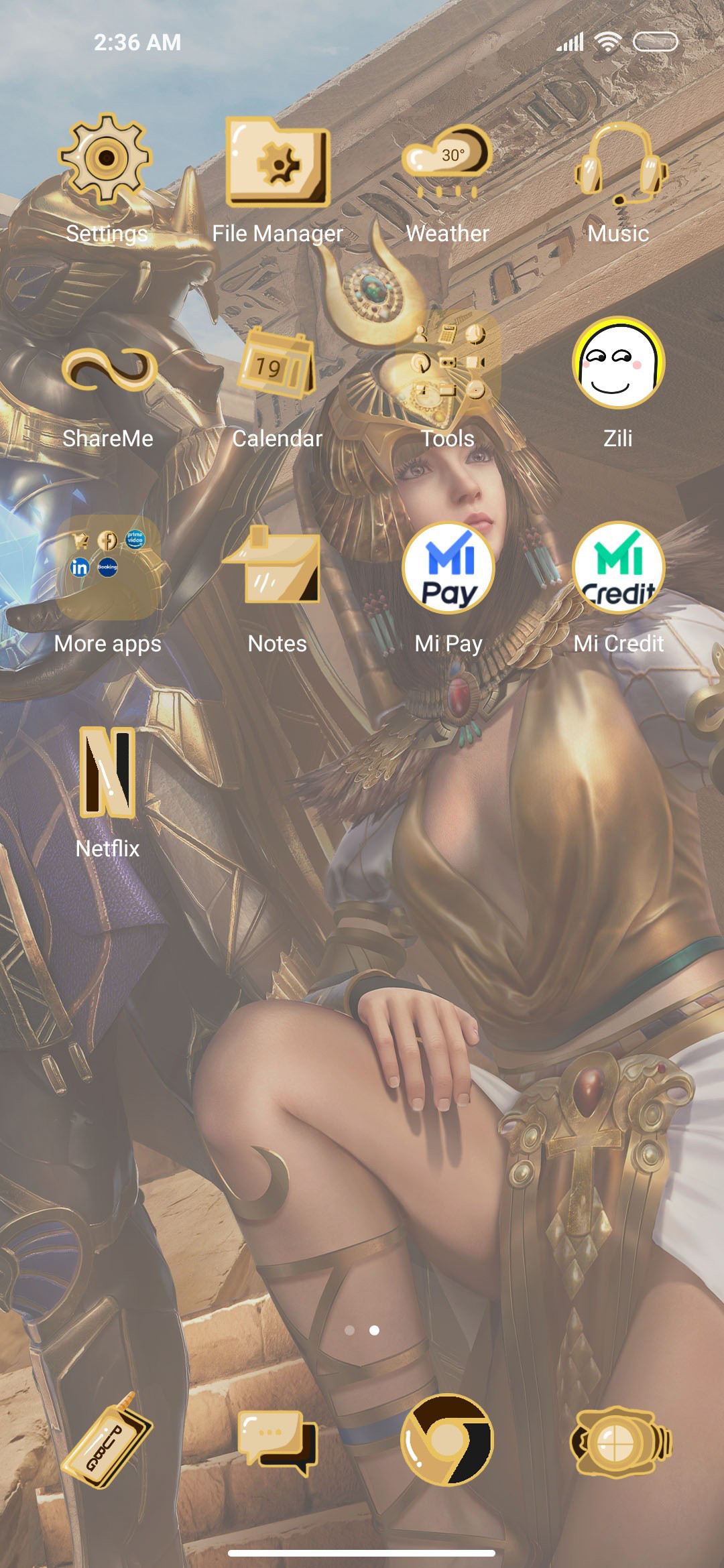Launch the Zili app
The image size is (724, 1568).
618,363
